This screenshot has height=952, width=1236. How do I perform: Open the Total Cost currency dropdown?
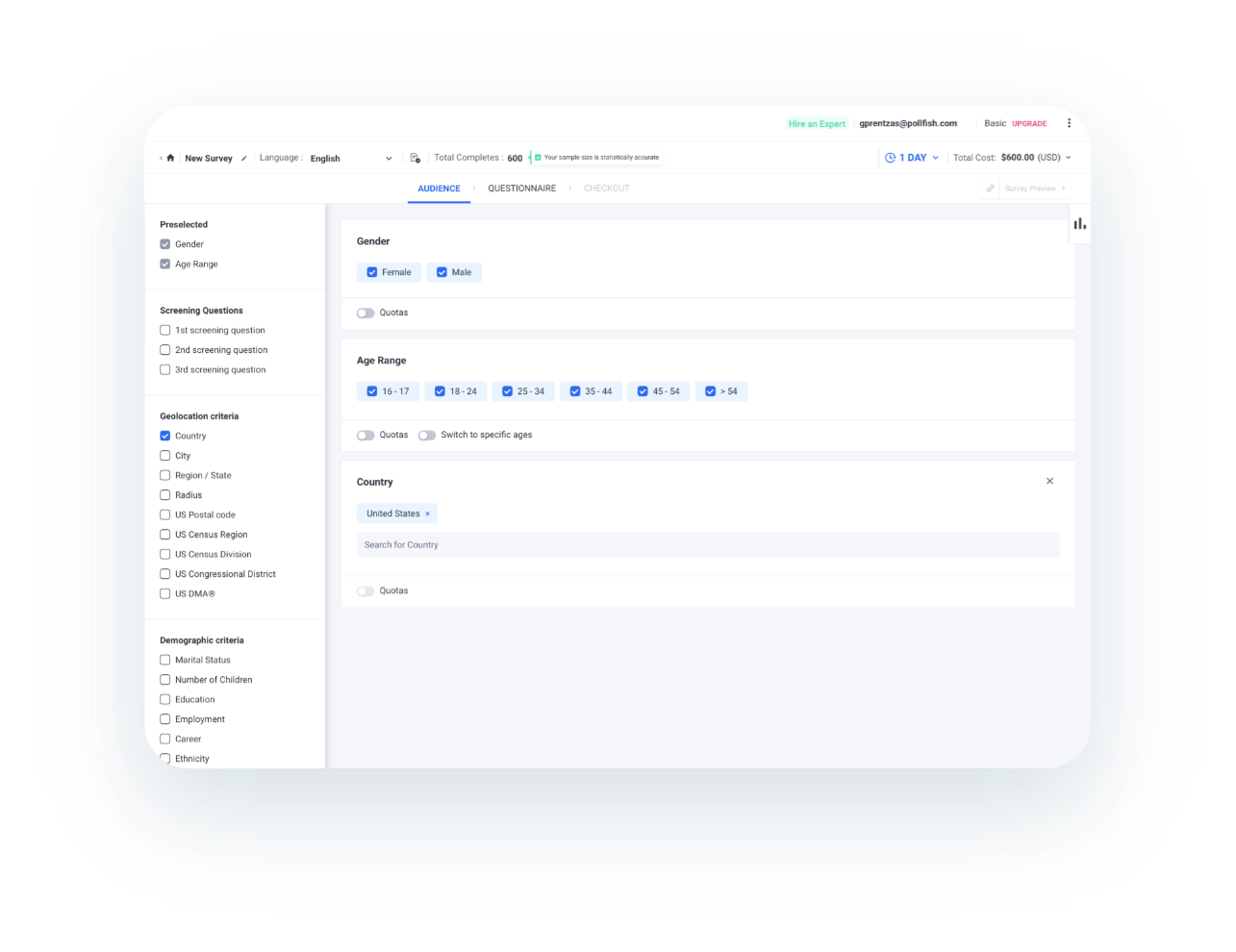coord(1068,158)
